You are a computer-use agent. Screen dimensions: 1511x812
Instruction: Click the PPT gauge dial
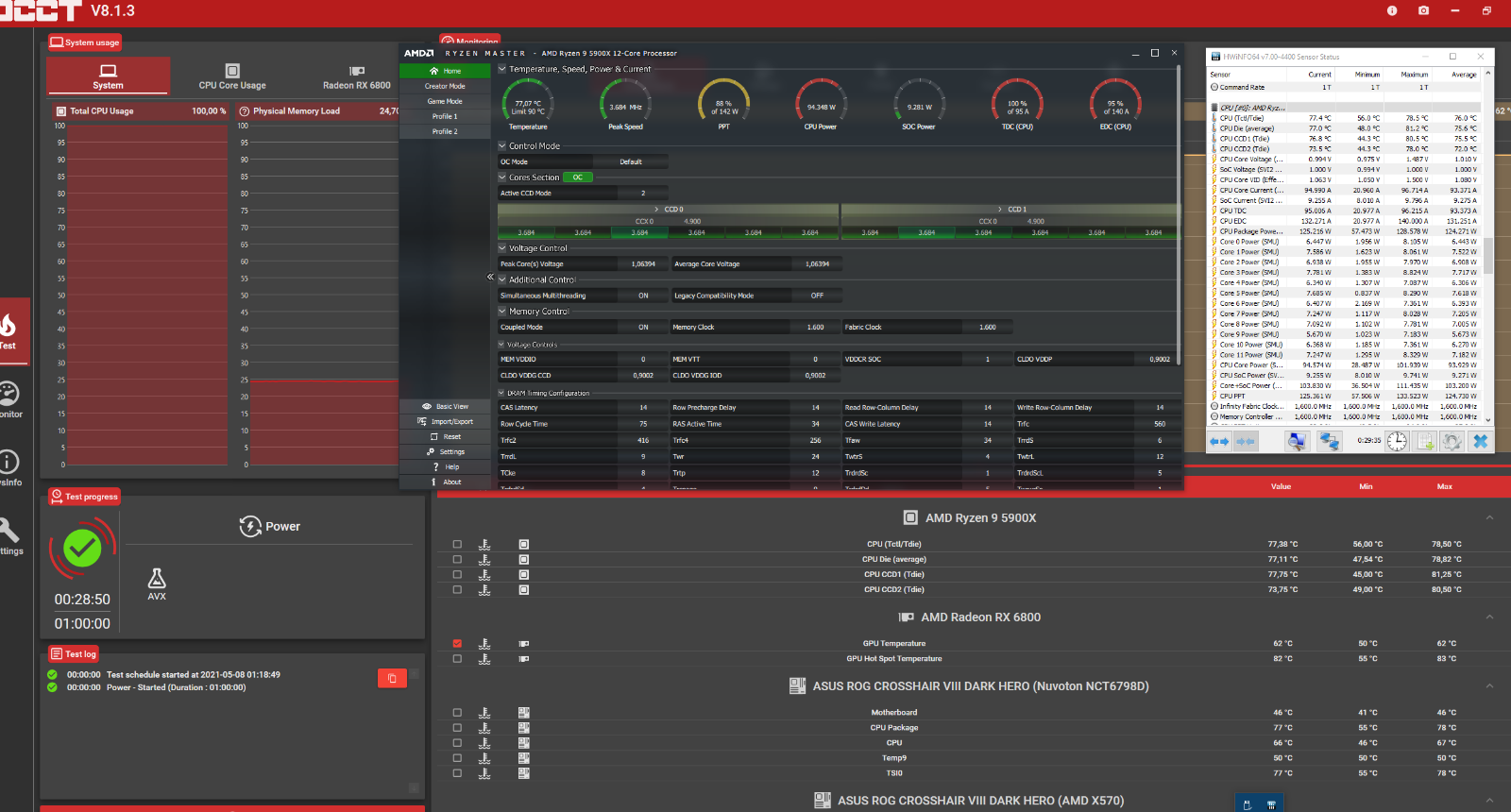point(723,102)
